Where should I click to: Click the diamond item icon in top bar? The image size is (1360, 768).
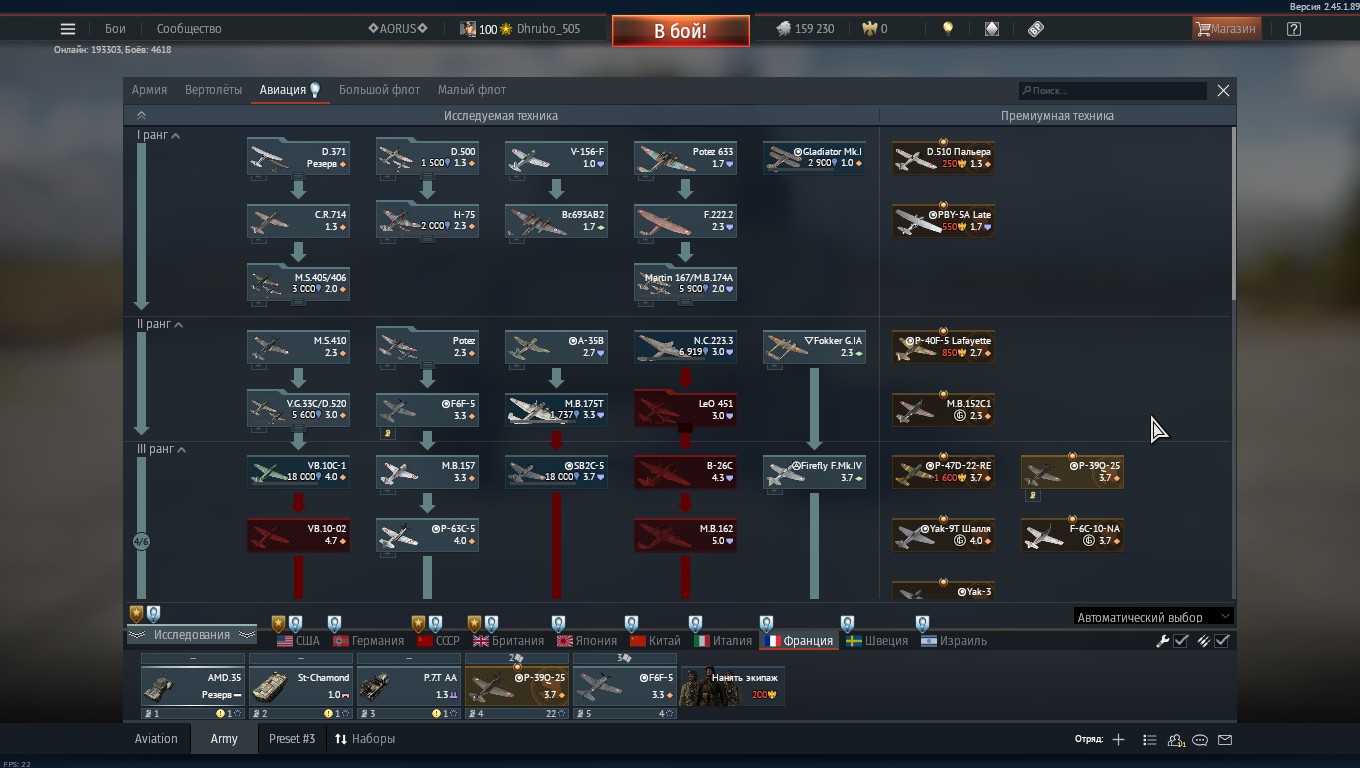[992, 29]
